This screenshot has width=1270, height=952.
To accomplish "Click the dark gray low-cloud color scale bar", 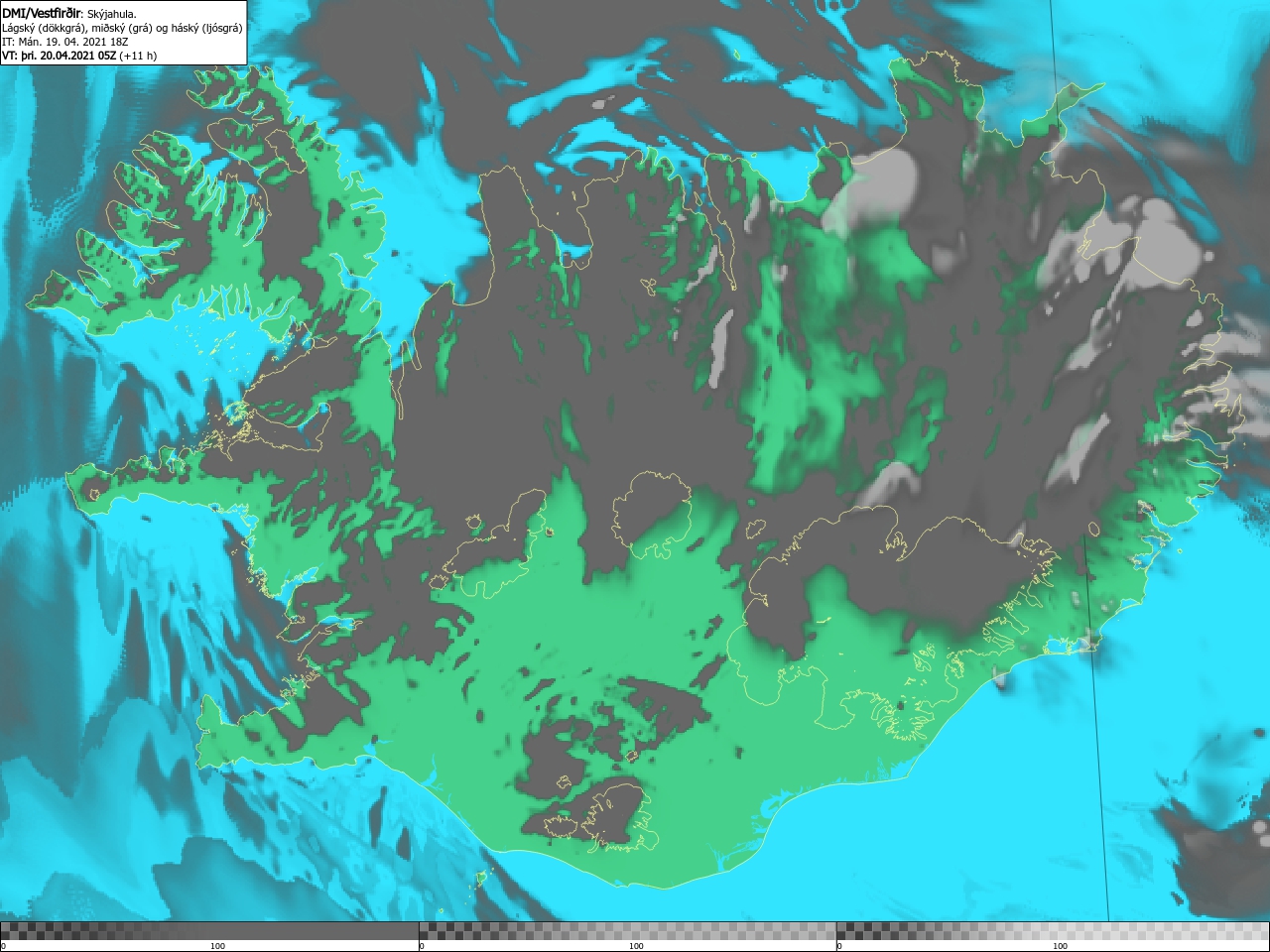I will pyautogui.click(x=209, y=930).
